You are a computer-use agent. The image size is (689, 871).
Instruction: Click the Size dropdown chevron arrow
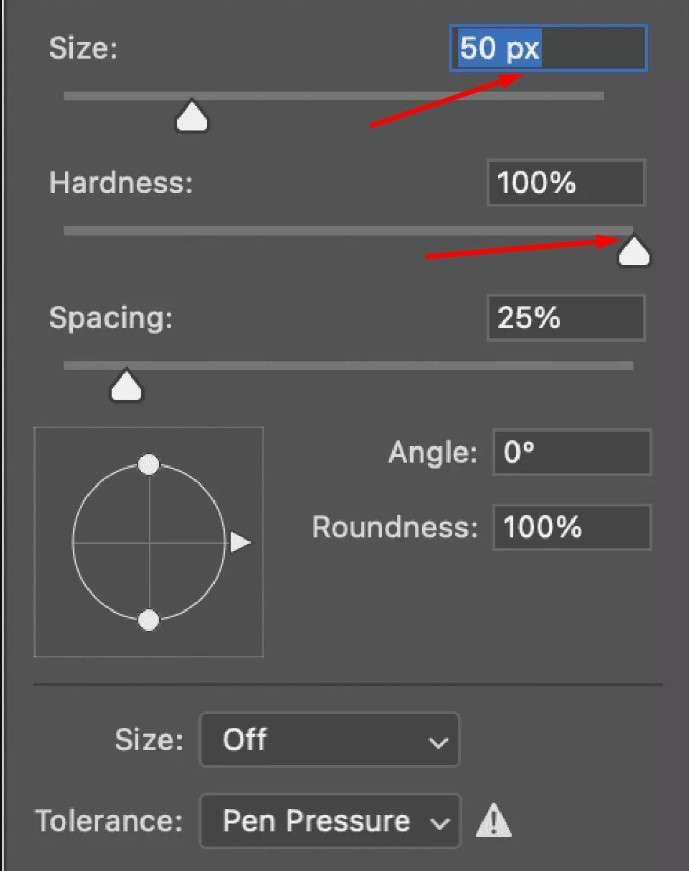[437, 742]
